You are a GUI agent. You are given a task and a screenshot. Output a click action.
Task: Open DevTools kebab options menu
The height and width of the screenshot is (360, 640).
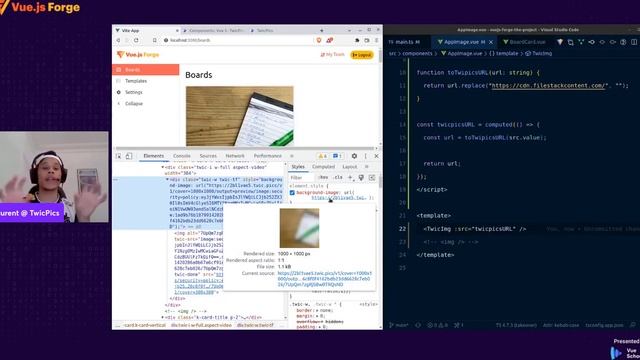[366, 156]
